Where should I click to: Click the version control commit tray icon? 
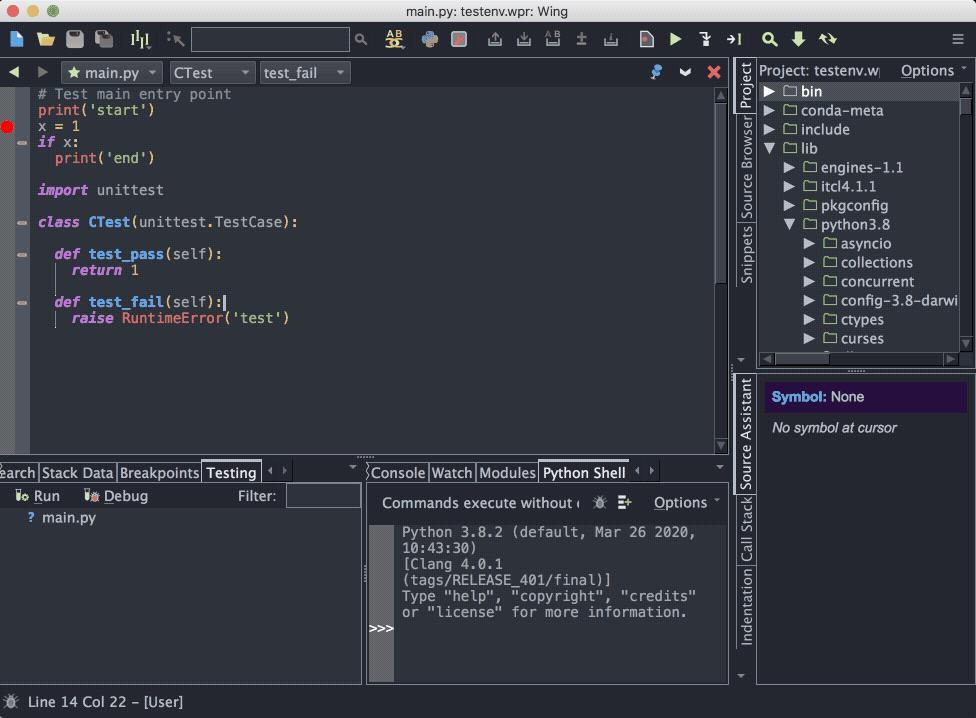(x=611, y=39)
